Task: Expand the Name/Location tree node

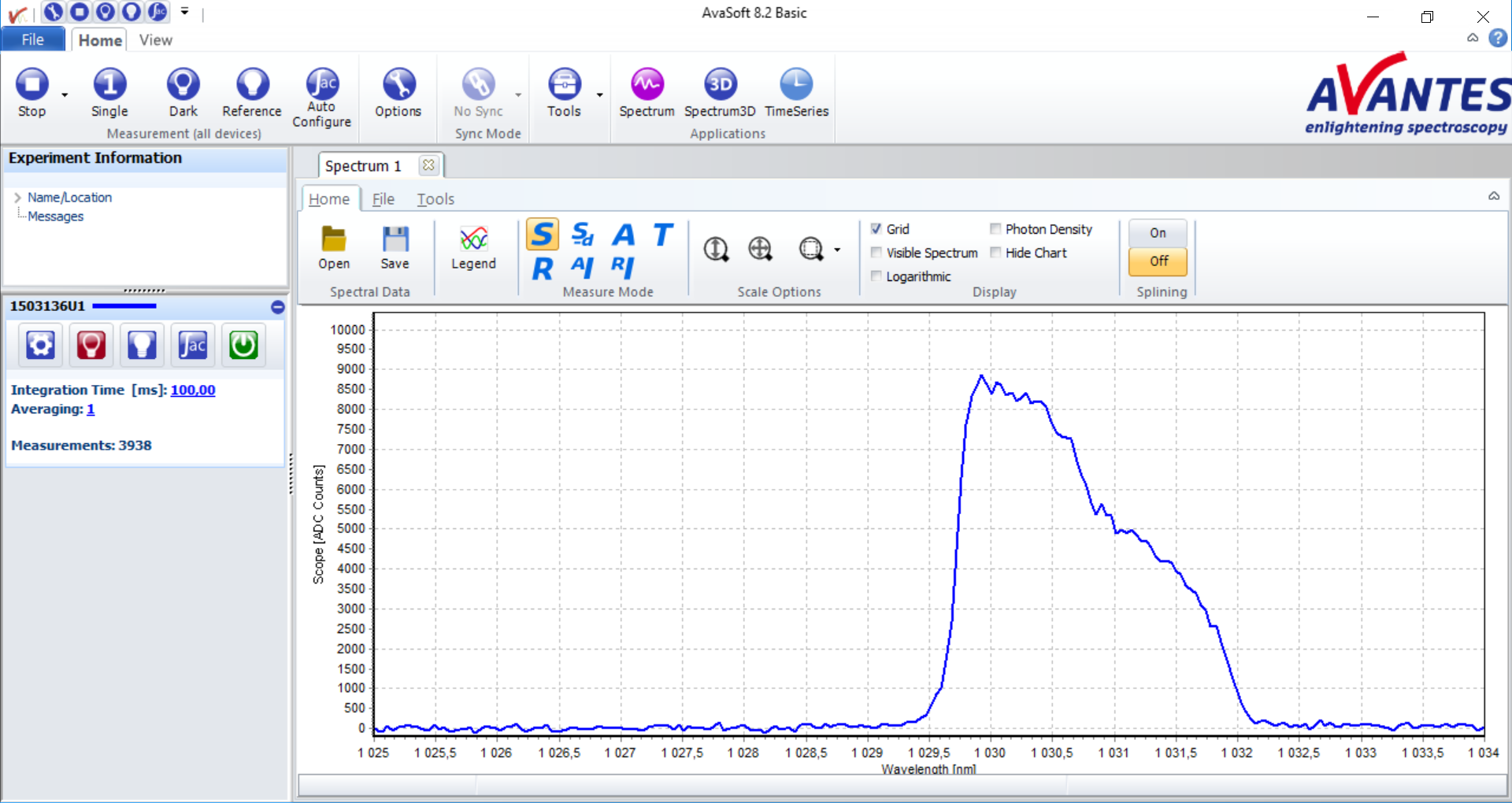Action: [17, 198]
